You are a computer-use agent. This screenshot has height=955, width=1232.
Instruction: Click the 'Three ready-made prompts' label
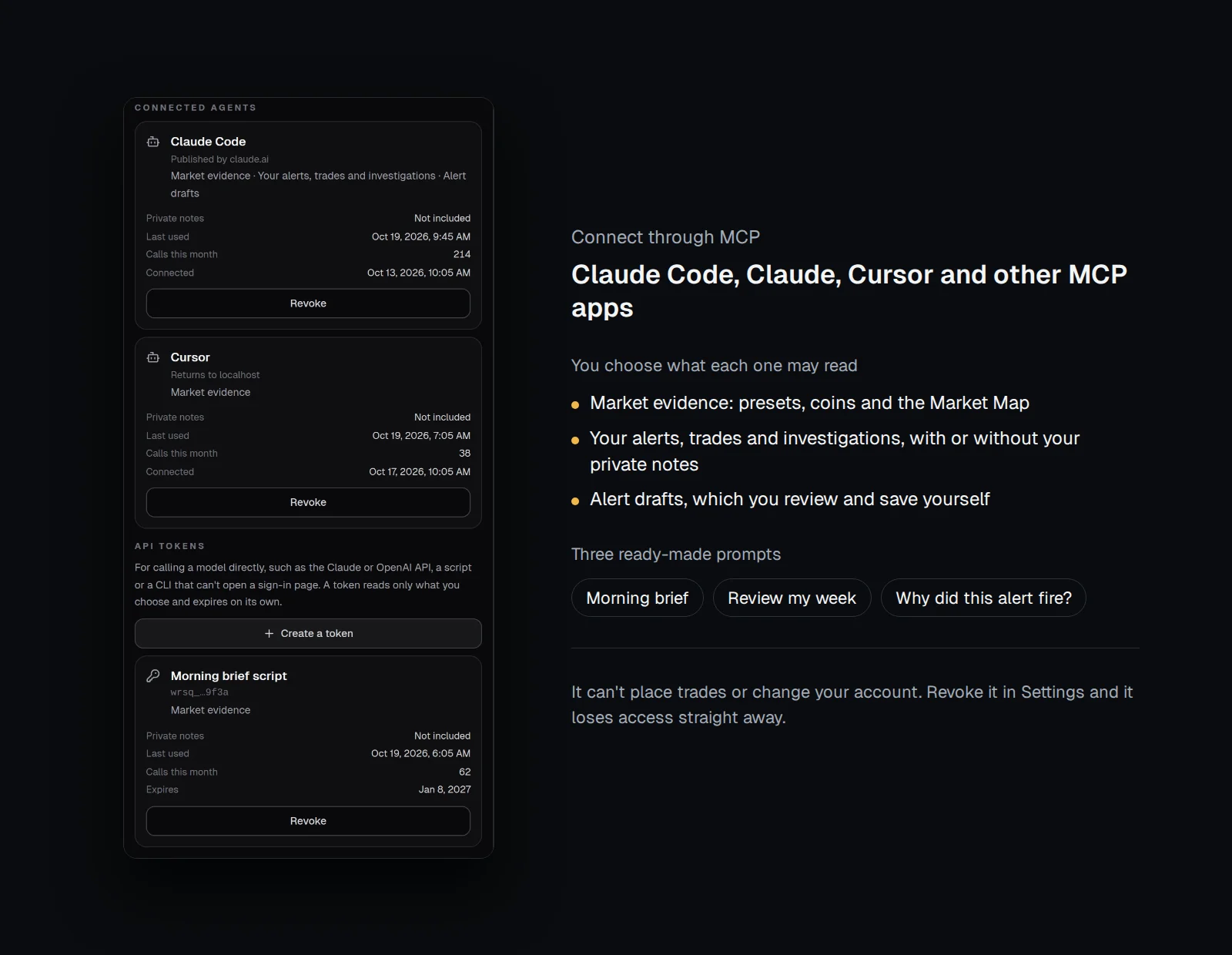[676, 555]
